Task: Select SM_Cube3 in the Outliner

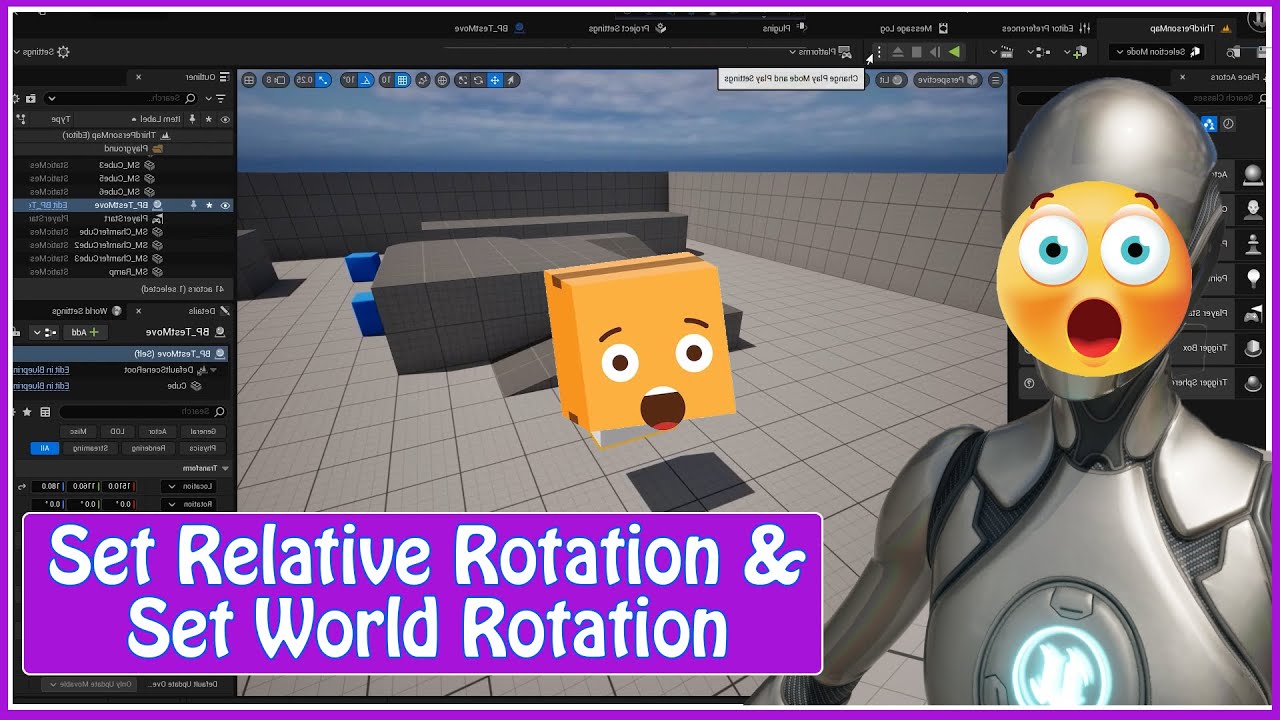Action: (126, 165)
